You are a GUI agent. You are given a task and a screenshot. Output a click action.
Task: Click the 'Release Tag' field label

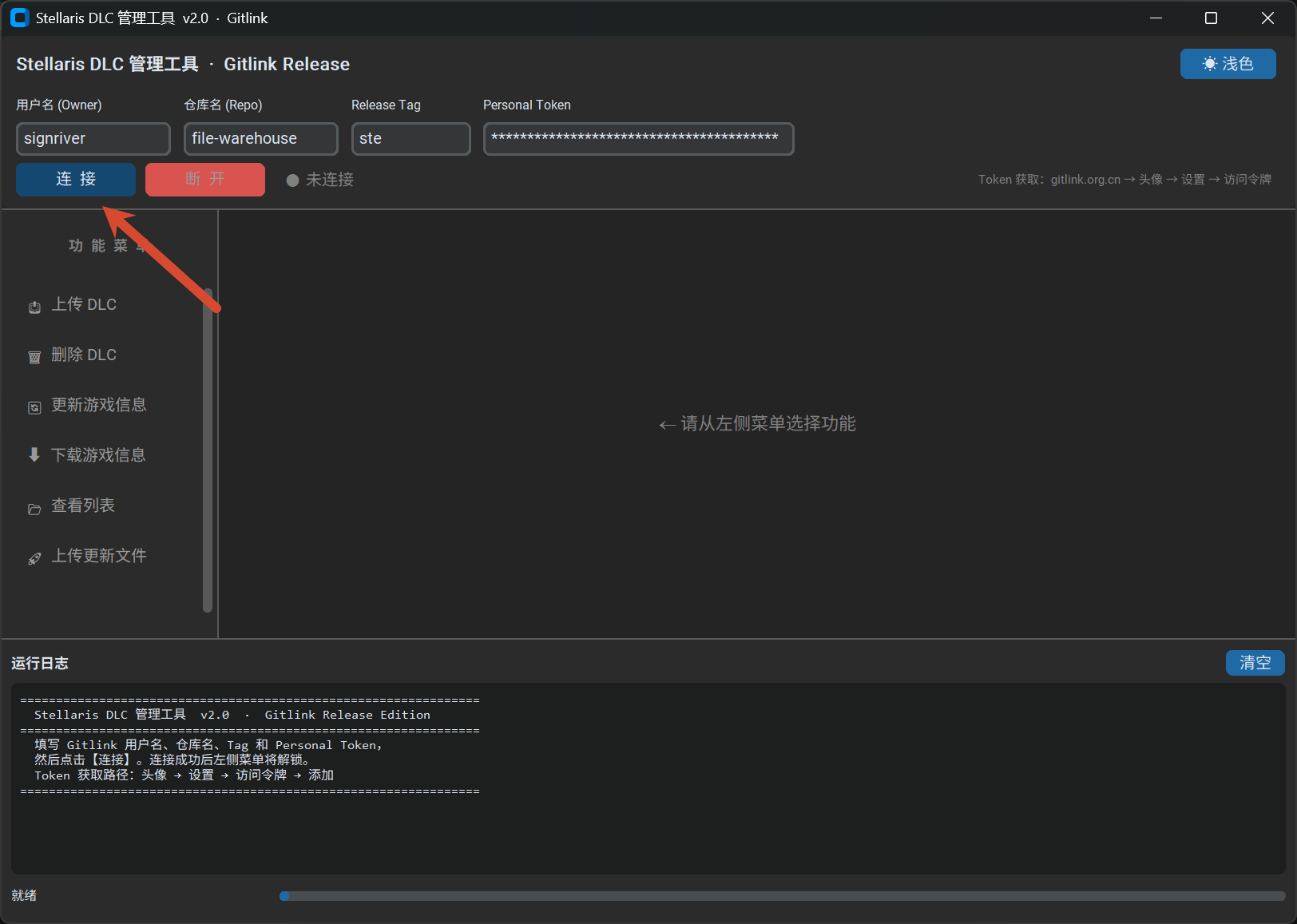coord(386,105)
